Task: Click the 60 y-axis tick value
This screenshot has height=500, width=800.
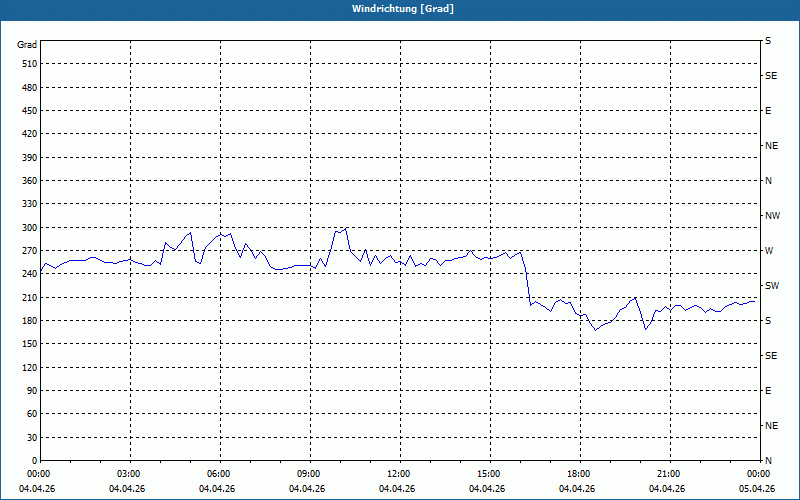Action: pos(32,414)
